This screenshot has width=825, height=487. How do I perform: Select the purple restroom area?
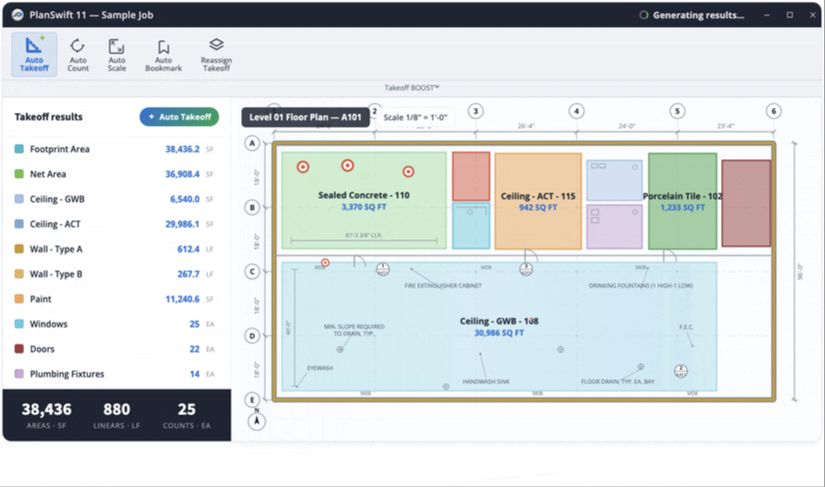pos(615,227)
